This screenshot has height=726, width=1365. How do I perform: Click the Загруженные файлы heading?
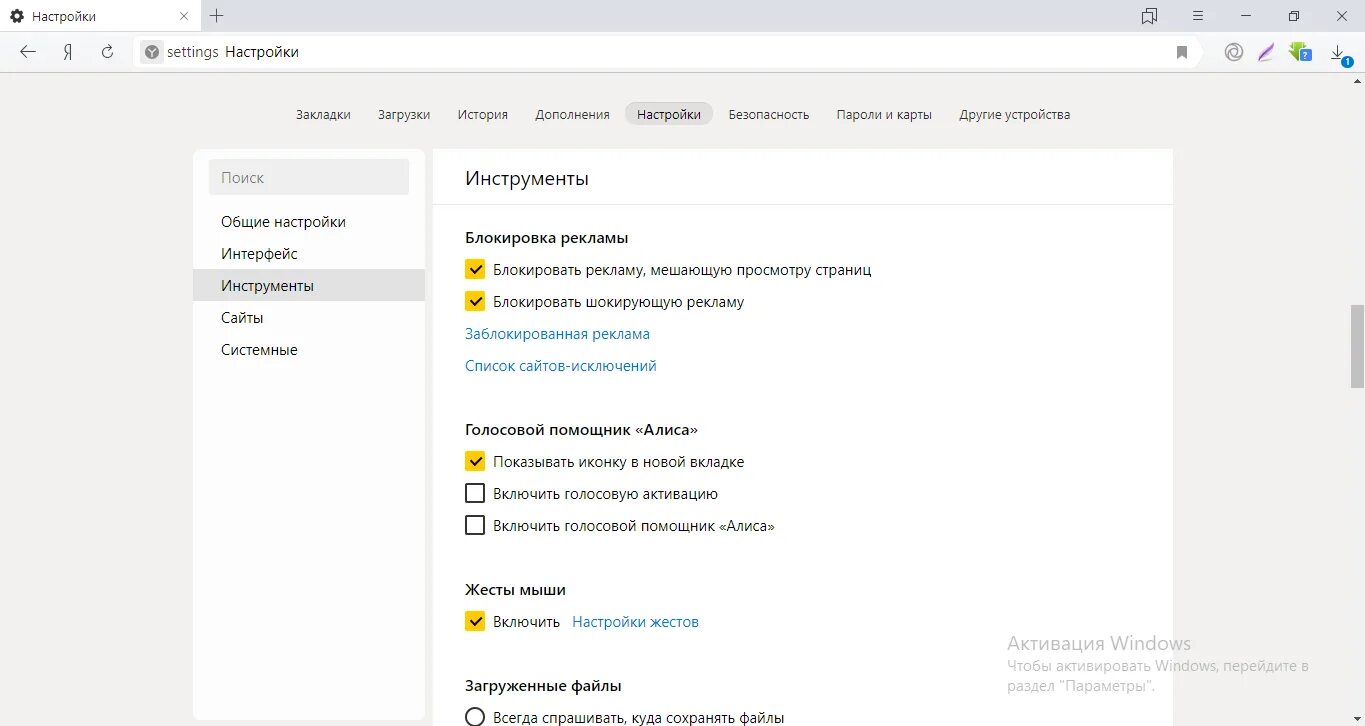(x=544, y=686)
